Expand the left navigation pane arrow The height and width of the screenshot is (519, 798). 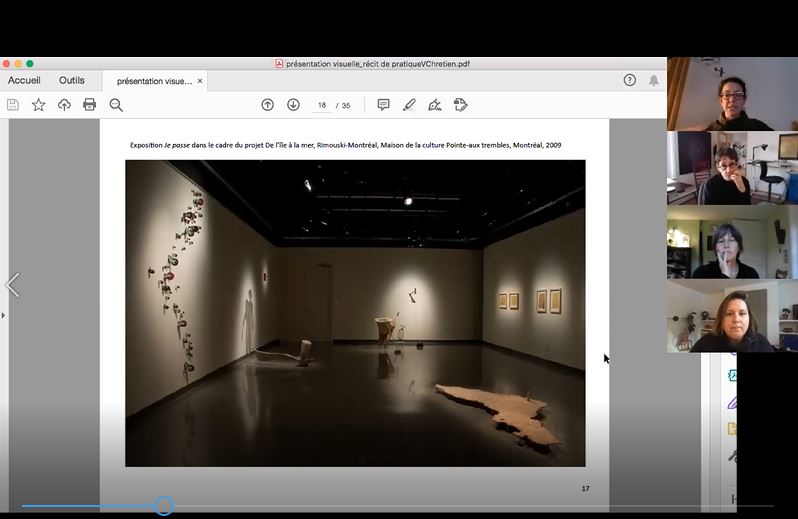click(3, 316)
